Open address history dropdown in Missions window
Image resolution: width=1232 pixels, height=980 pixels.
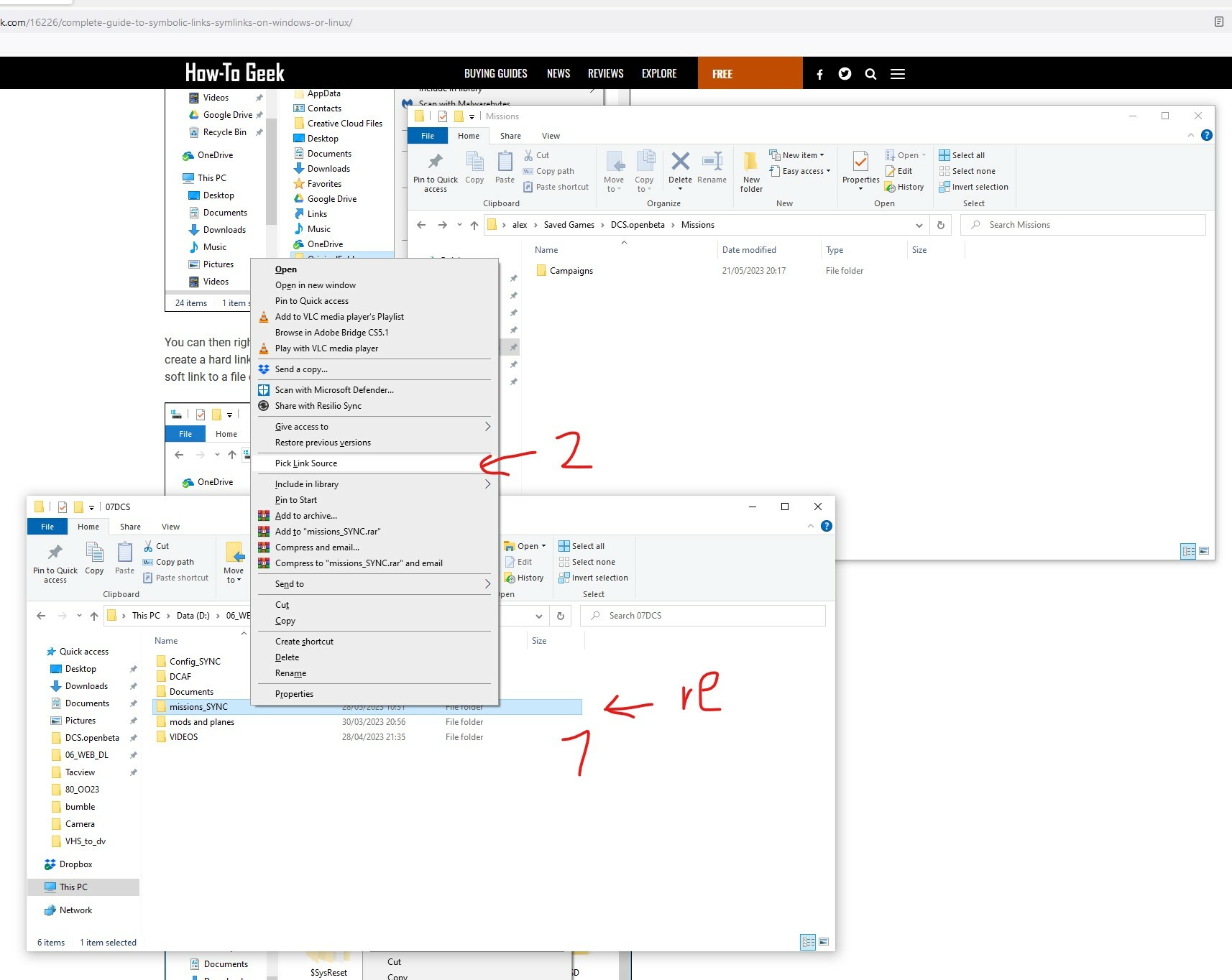point(919,225)
